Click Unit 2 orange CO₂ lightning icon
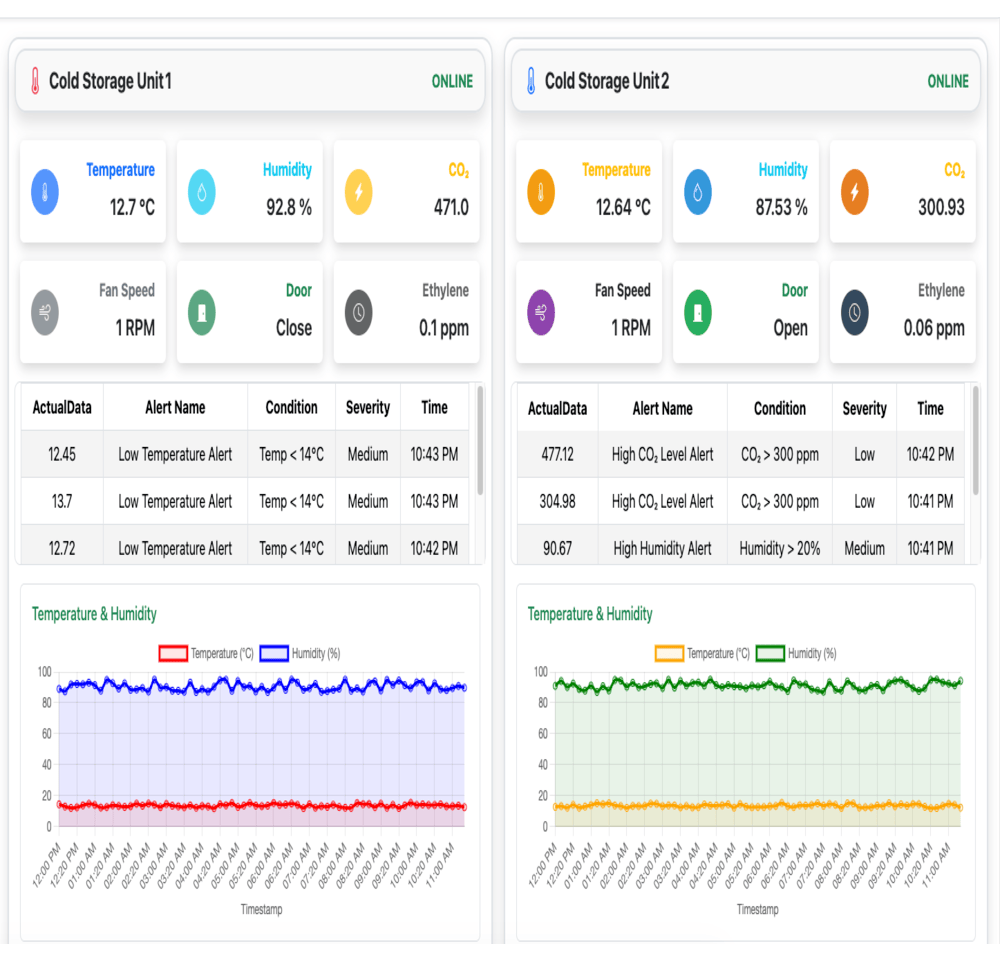 coord(854,192)
